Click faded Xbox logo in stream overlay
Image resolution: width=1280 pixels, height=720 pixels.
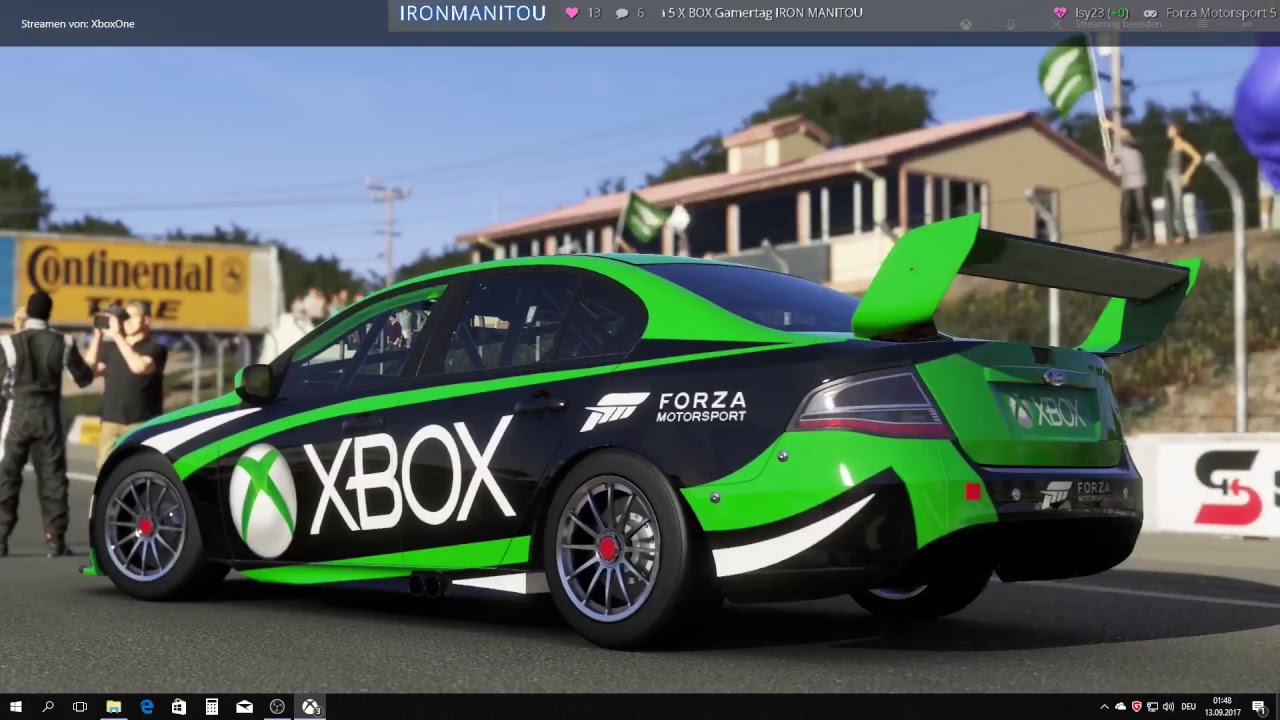click(x=966, y=24)
